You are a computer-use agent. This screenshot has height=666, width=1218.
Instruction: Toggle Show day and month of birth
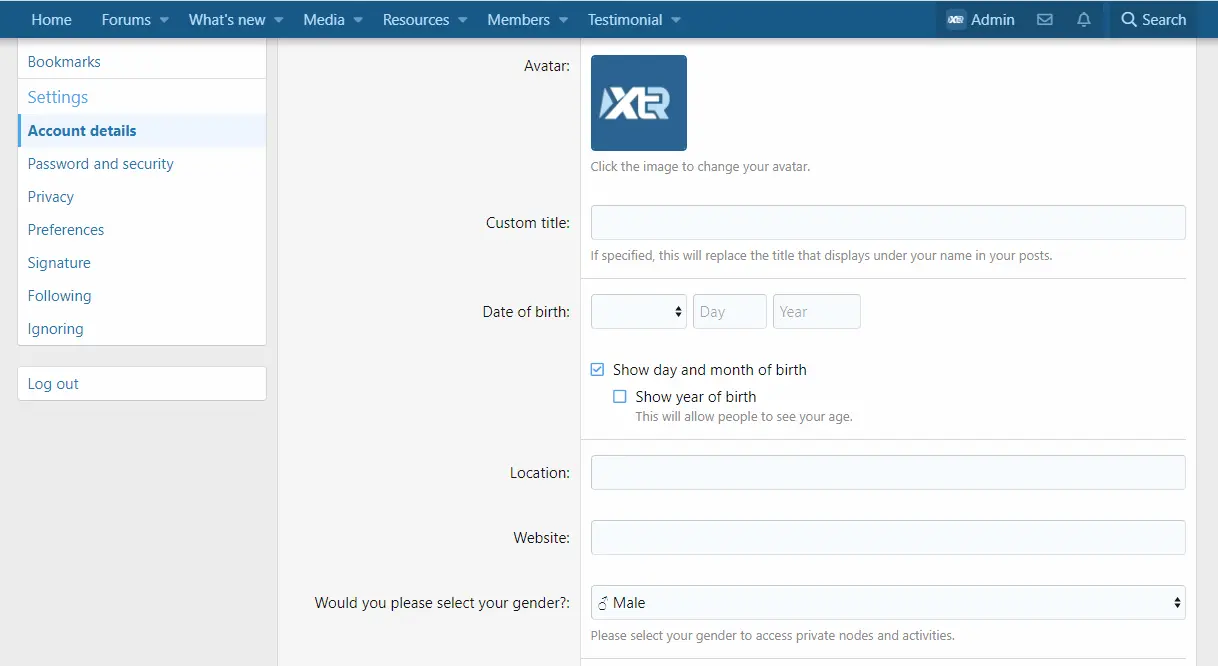tap(597, 370)
